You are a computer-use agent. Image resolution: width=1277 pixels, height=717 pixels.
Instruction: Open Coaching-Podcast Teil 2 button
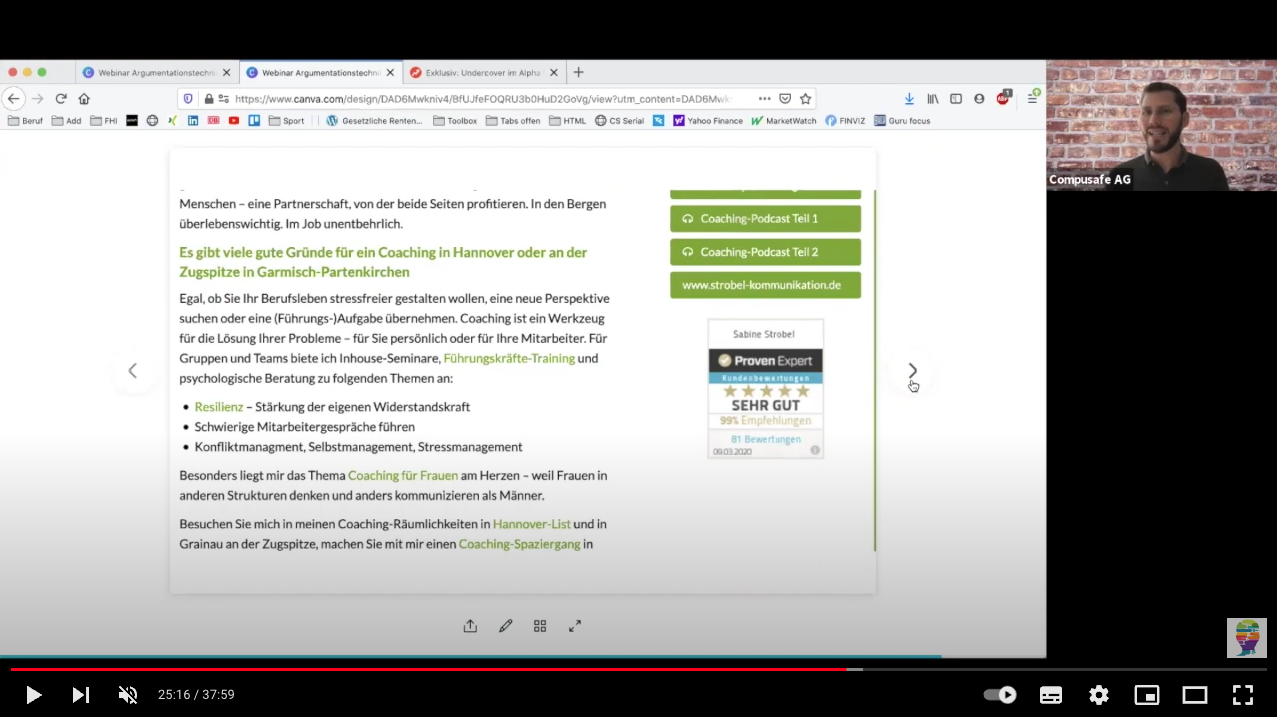click(765, 252)
